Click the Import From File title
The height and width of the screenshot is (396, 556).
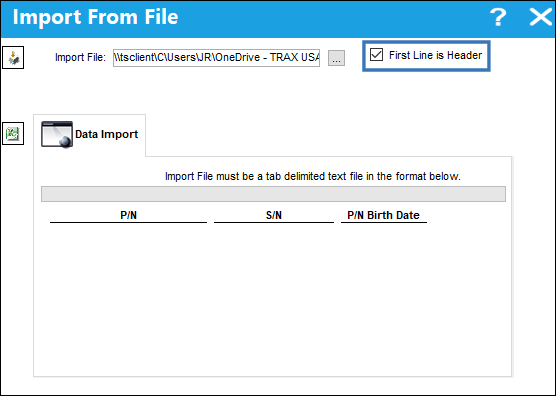95,17
